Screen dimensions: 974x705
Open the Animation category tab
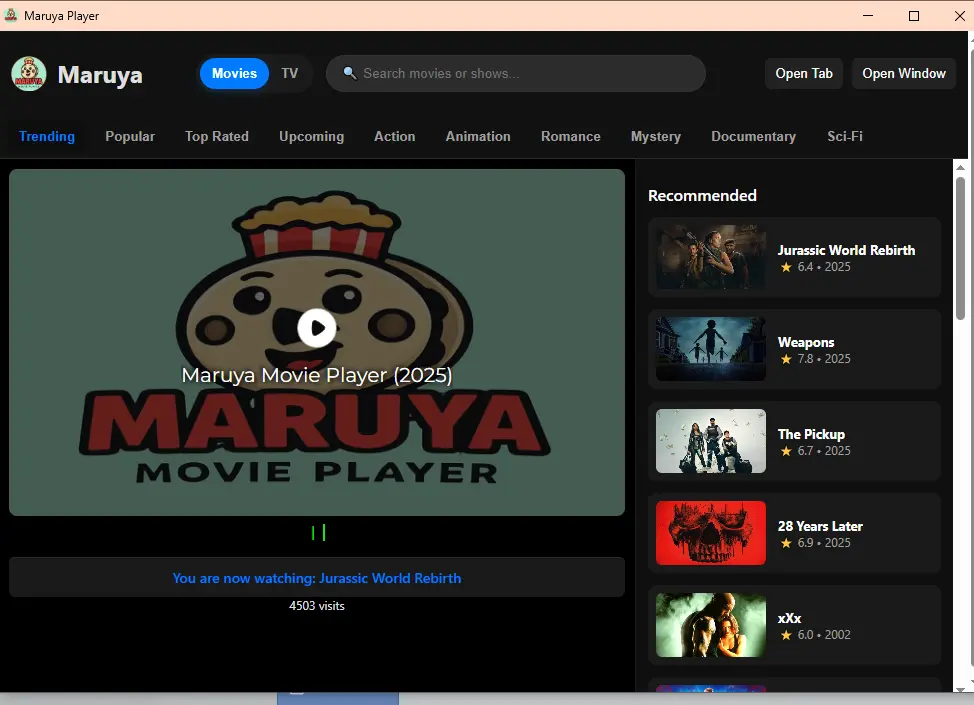[x=478, y=137]
